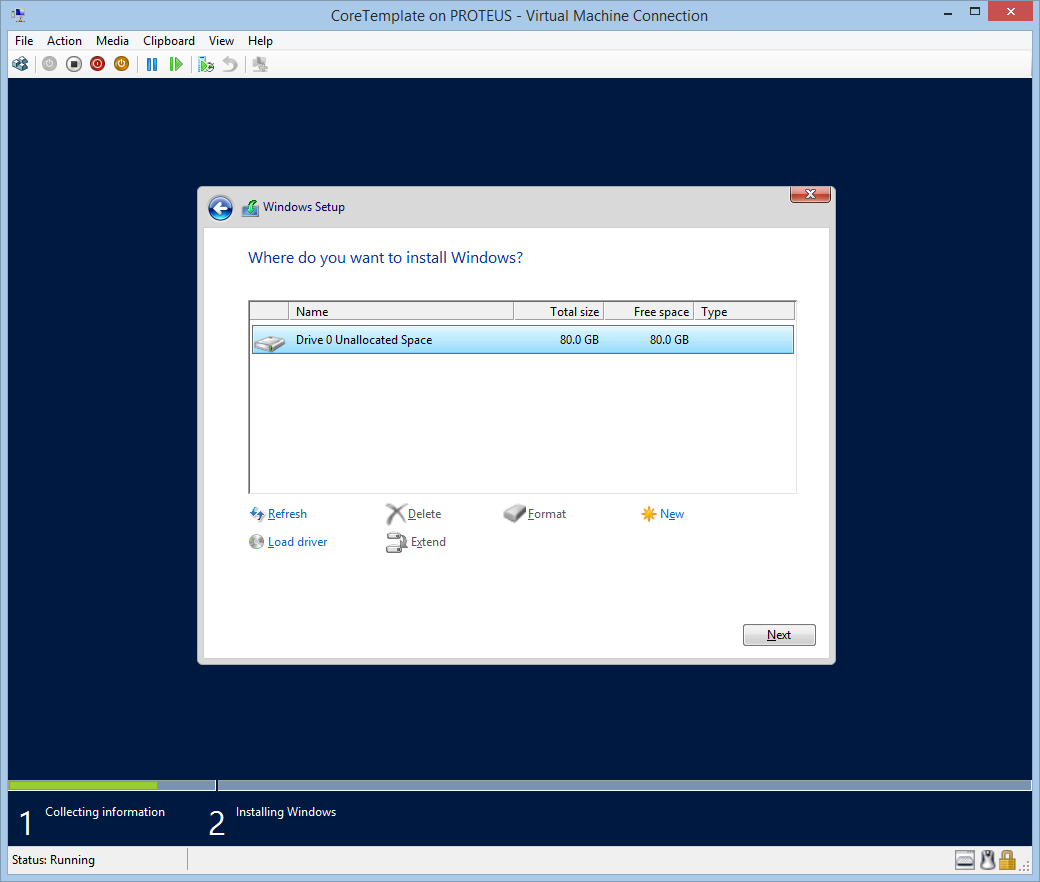Click the orange Save state icon
Screen dimensions: 1040x882
point(121,64)
